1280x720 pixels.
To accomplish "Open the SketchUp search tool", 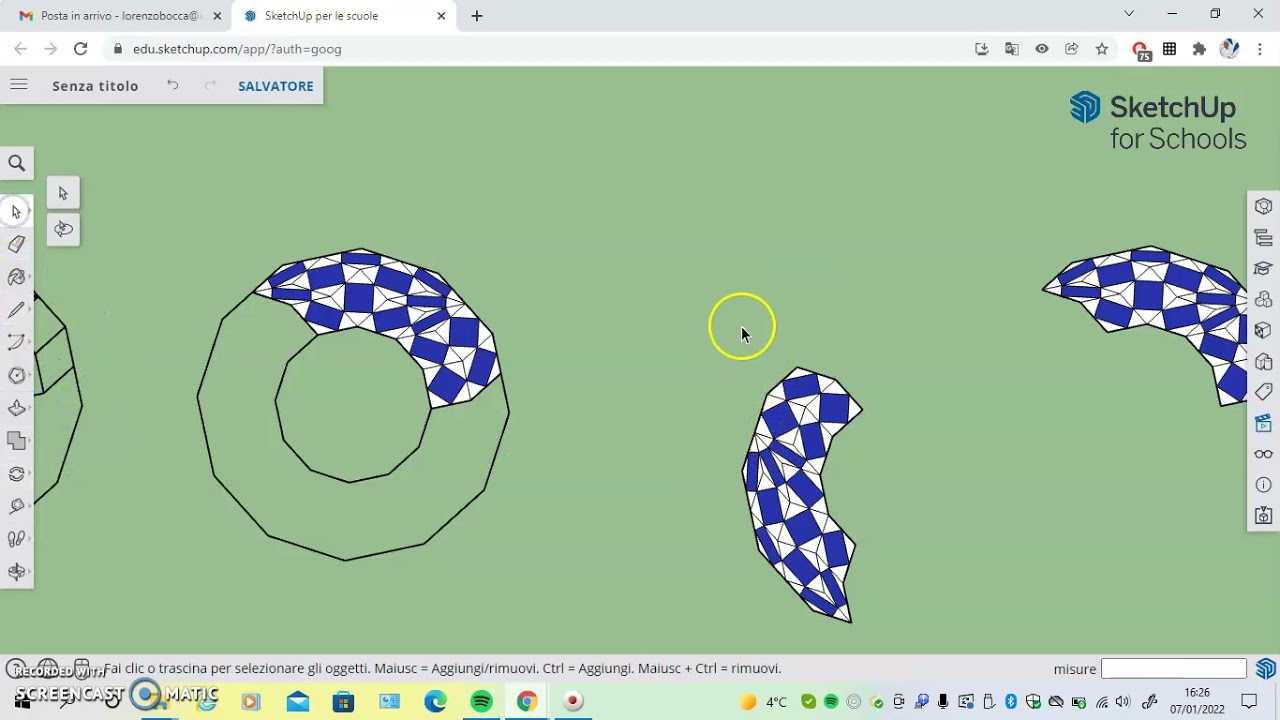I will click(x=17, y=163).
